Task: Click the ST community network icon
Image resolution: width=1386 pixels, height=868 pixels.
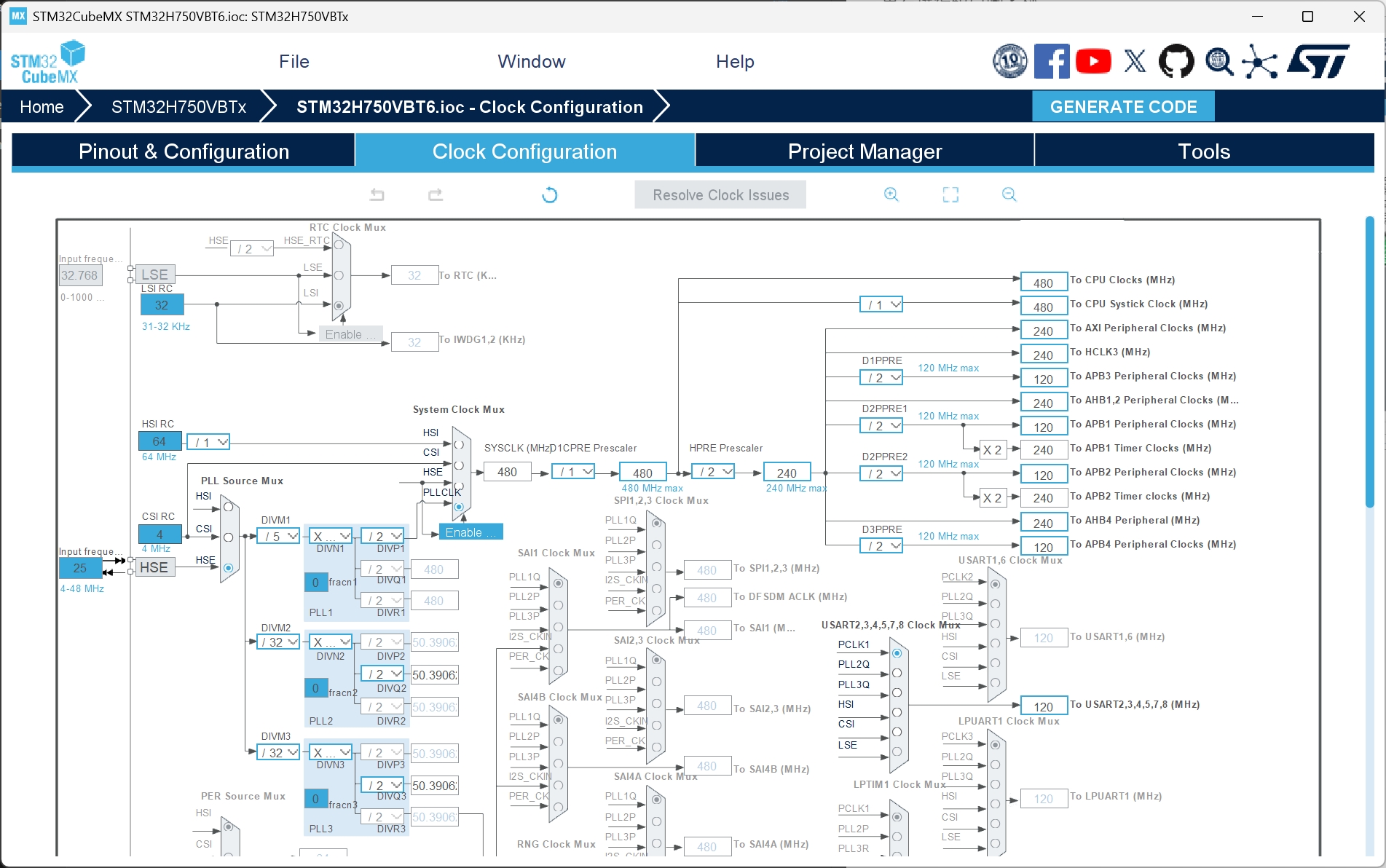Action: [1260, 61]
